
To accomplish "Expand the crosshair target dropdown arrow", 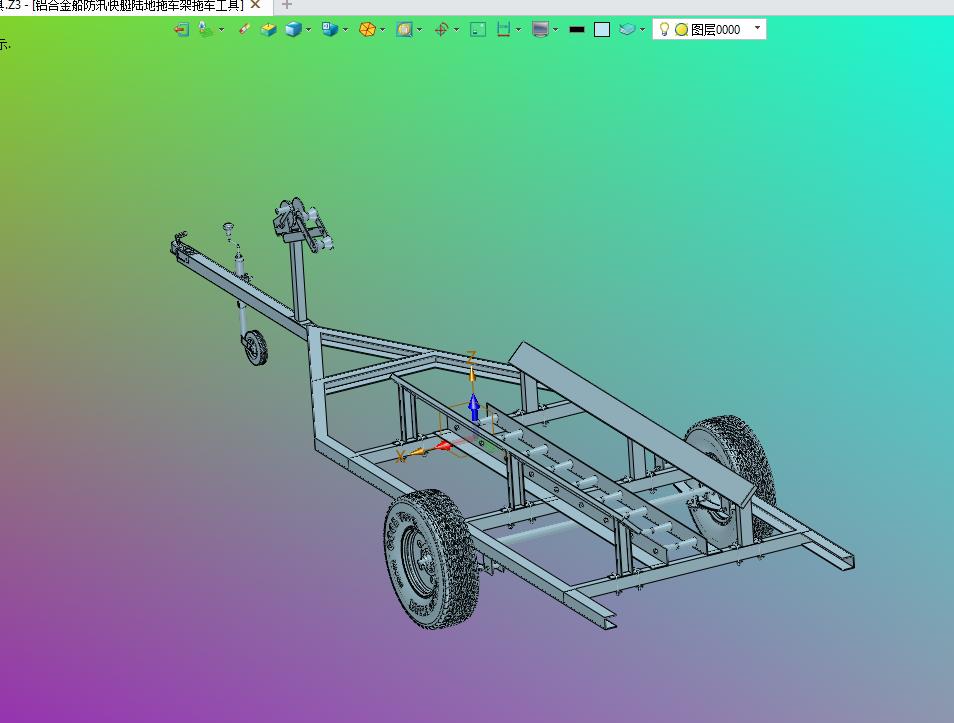I will pos(457,29).
